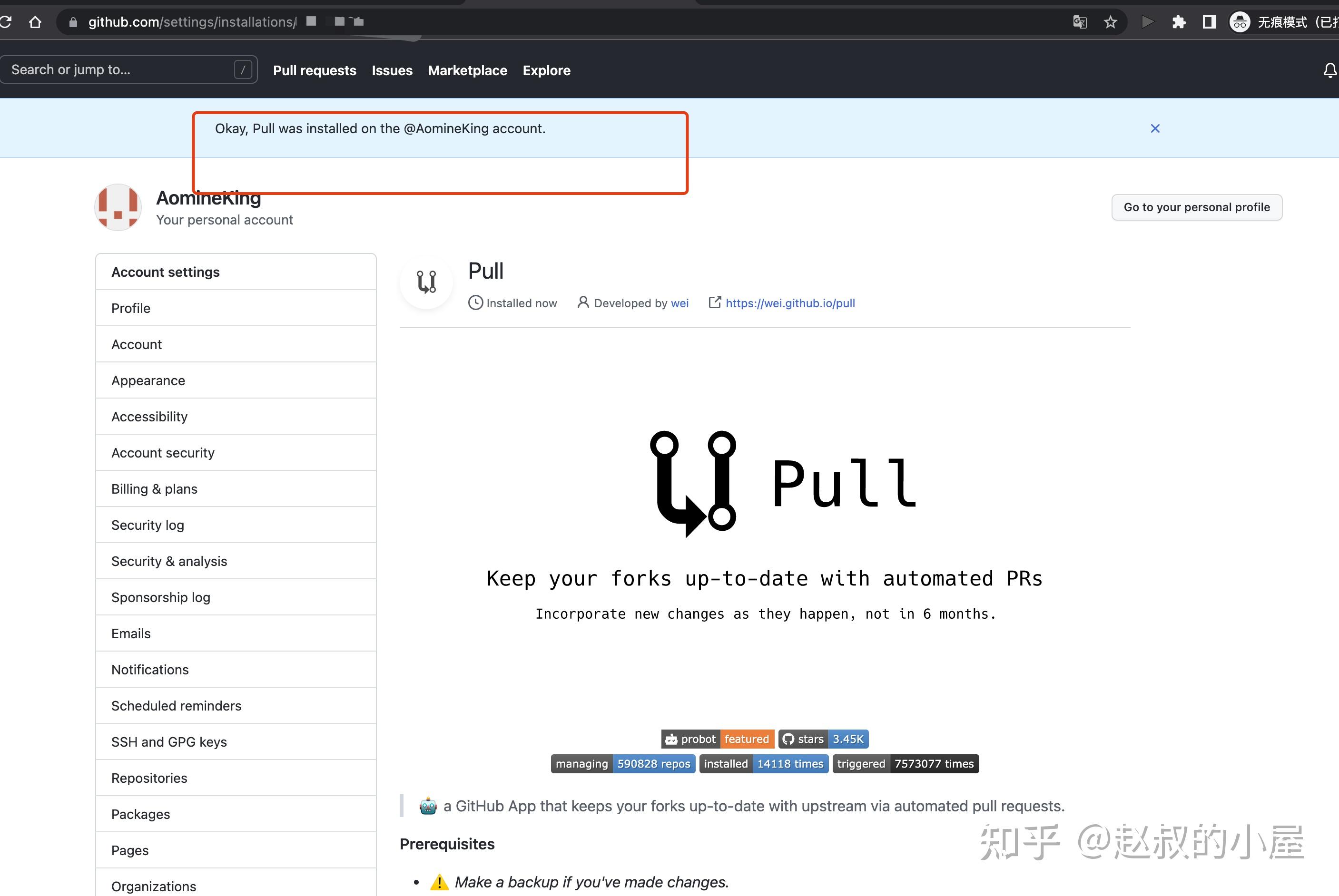Click the probot robot badge icon

point(672,739)
